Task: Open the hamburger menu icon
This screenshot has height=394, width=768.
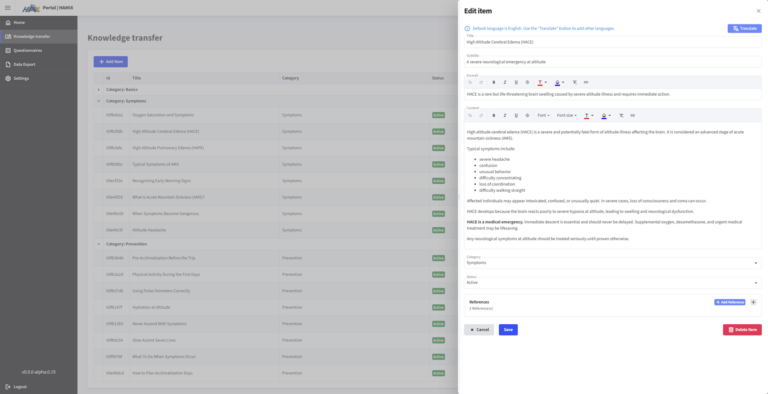Action: click(x=7, y=8)
